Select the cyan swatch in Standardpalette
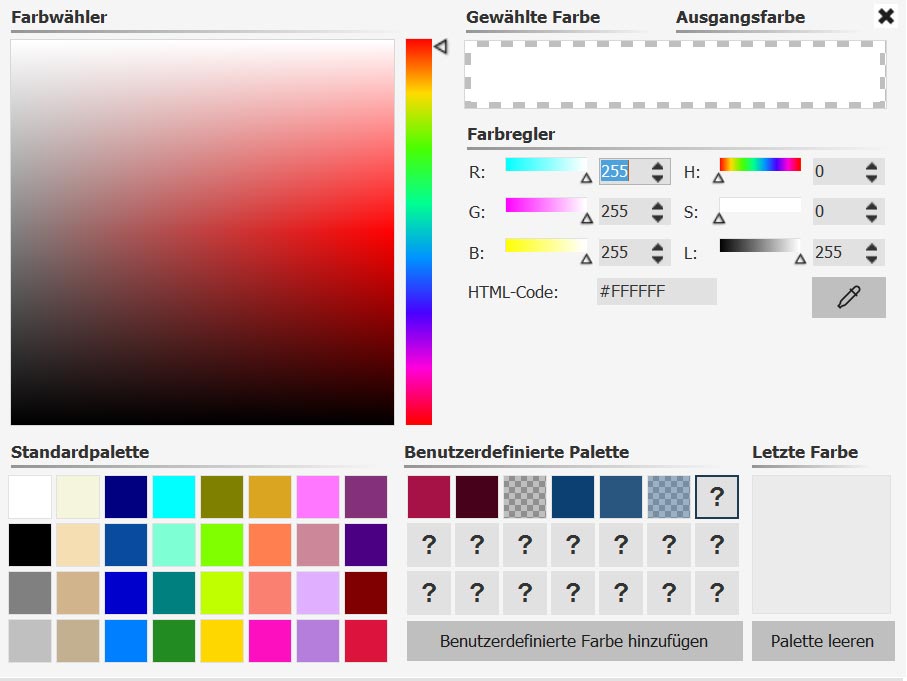 tap(174, 497)
